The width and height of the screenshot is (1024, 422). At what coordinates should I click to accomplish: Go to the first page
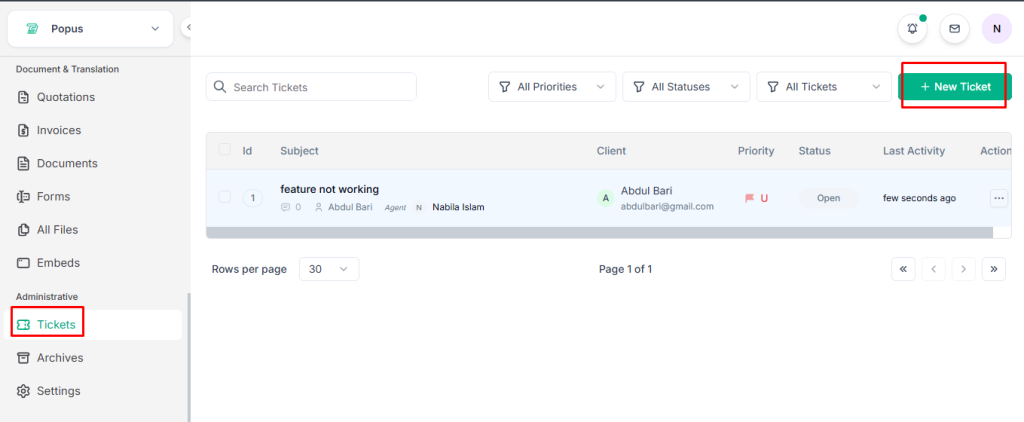tap(903, 269)
